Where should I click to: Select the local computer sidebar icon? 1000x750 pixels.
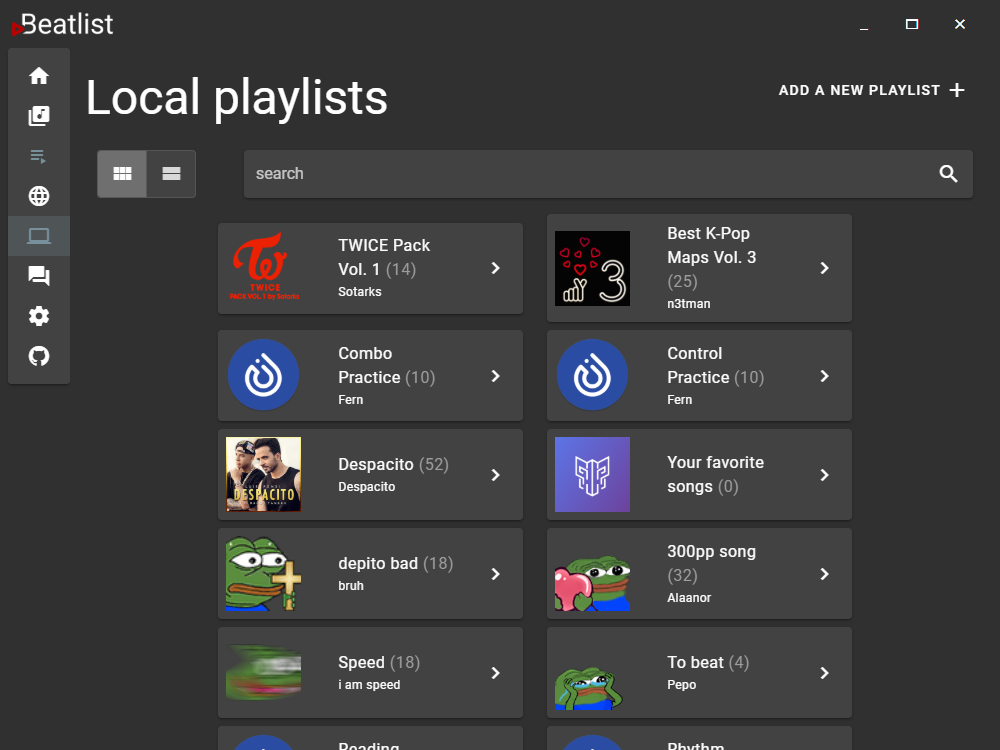pyautogui.click(x=39, y=236)
